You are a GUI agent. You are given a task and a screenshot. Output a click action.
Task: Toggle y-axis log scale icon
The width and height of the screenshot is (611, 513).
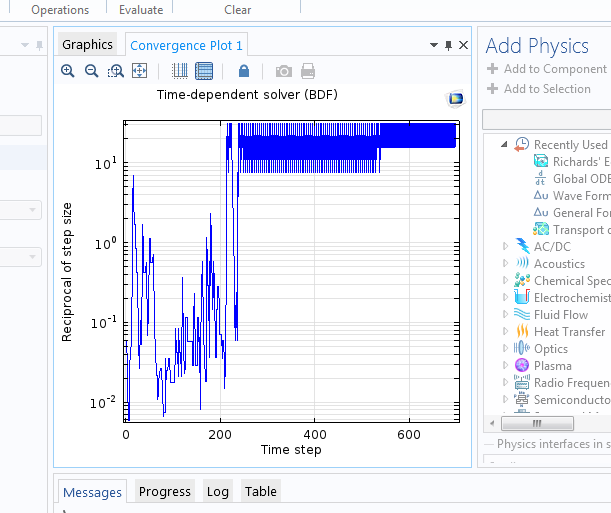[x=204, y=71]
